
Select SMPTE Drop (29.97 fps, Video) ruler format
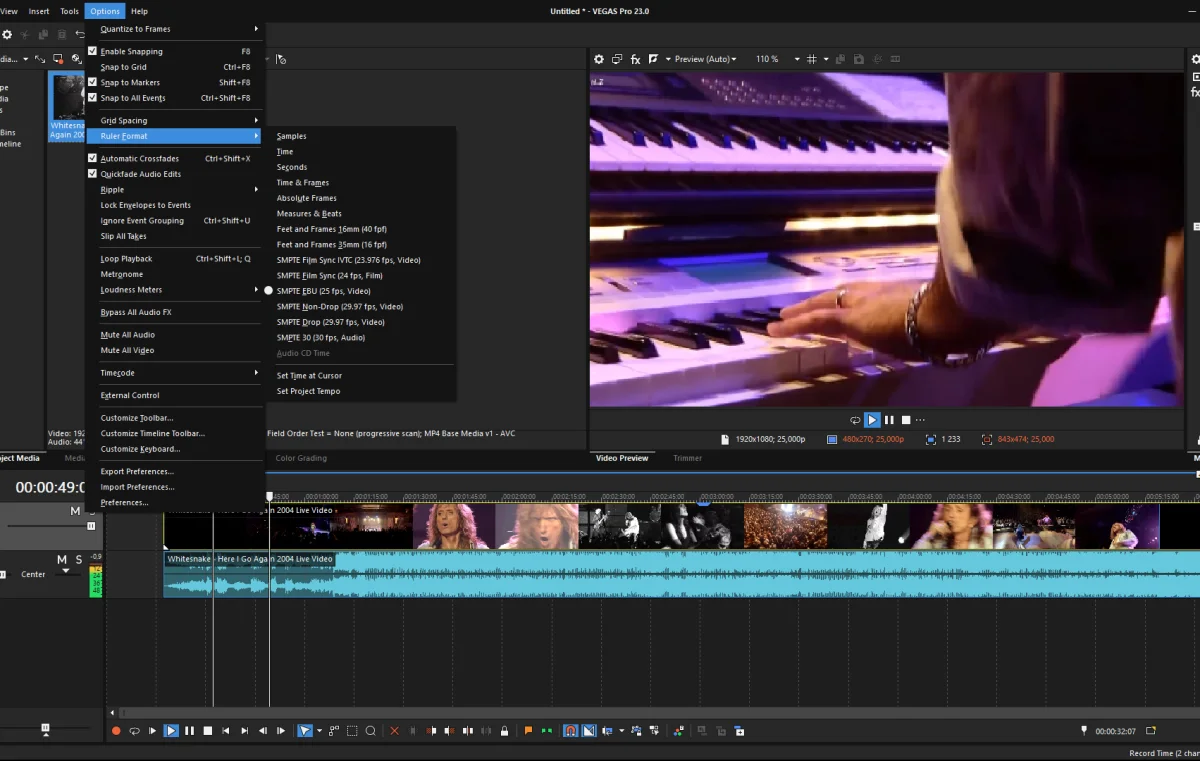pyautogui.click(x=330, y=322)
